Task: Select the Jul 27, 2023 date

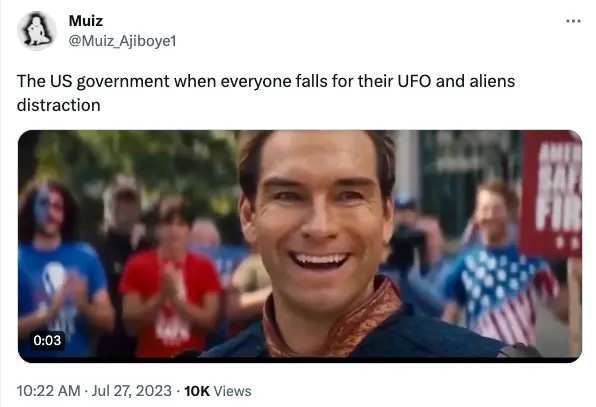Action: coord(132,391)
